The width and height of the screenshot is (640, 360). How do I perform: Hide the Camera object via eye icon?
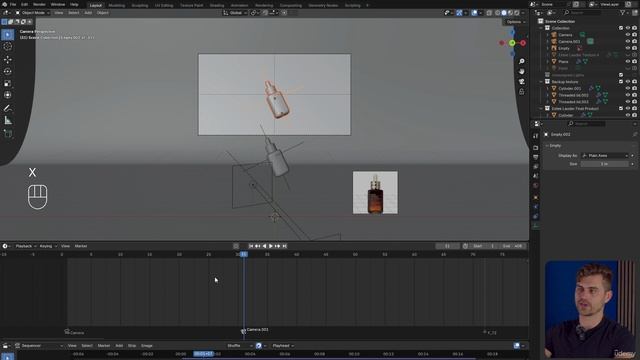pyautogui.click(x=628, y=35)
